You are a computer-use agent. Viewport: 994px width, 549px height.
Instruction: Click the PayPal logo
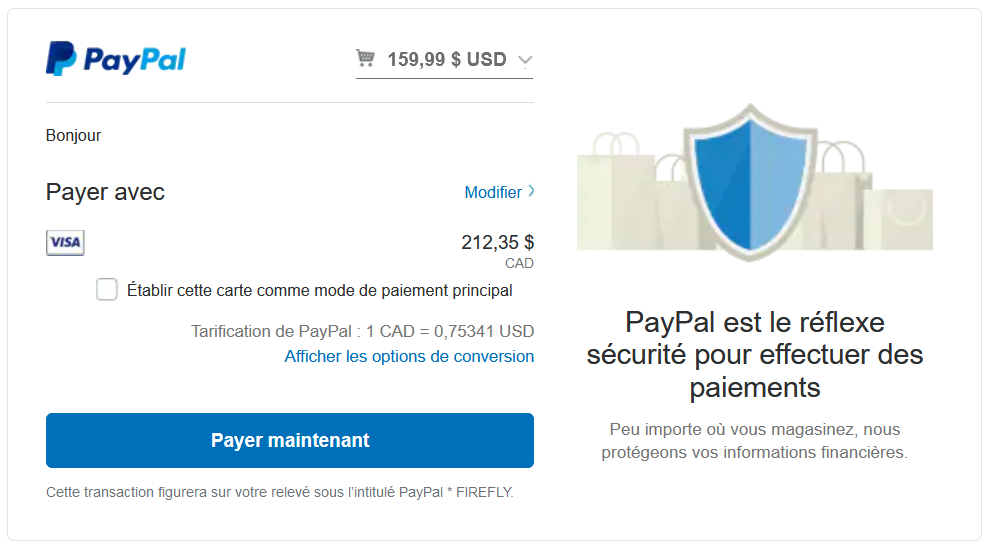[116, 59]
